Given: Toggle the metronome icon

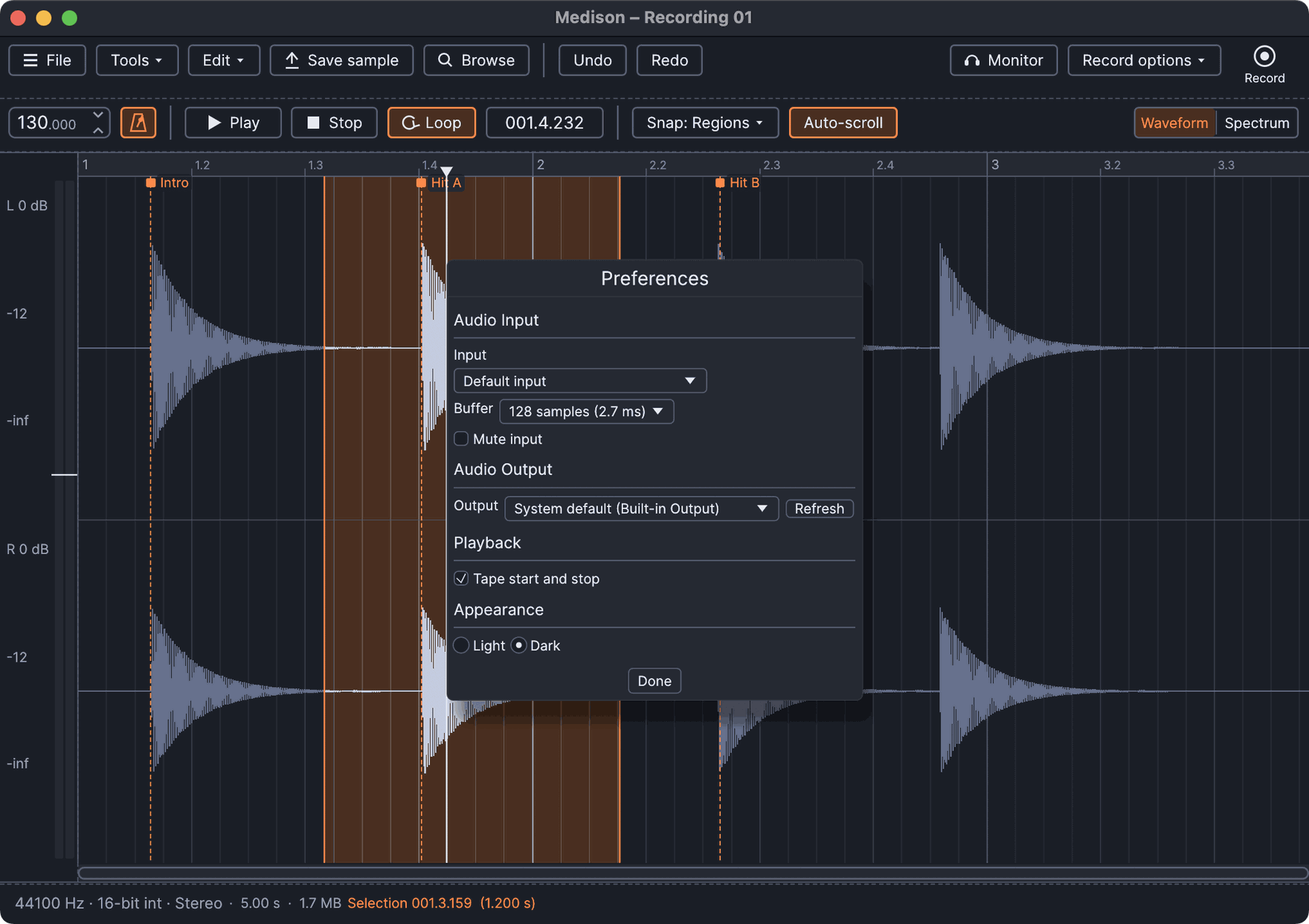Looking at the screenshot, I should [138, 123].
